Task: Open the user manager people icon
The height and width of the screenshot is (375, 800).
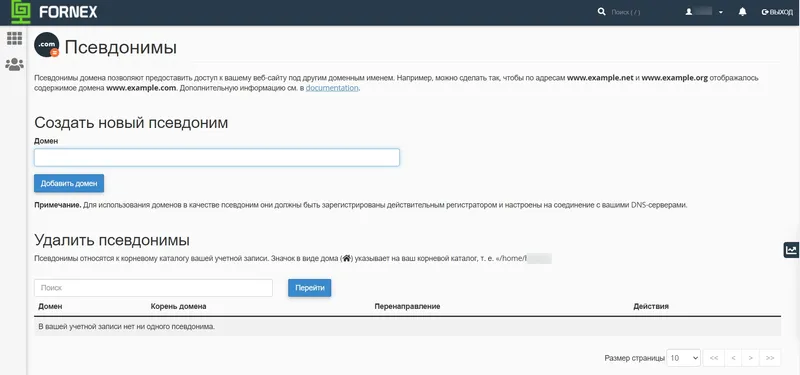Action: point(14,64)
